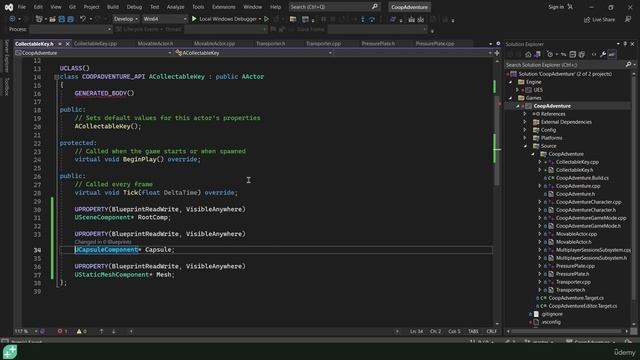The image size is (640, 360).
Task: Click the Live Share button label
Action: 603,20
